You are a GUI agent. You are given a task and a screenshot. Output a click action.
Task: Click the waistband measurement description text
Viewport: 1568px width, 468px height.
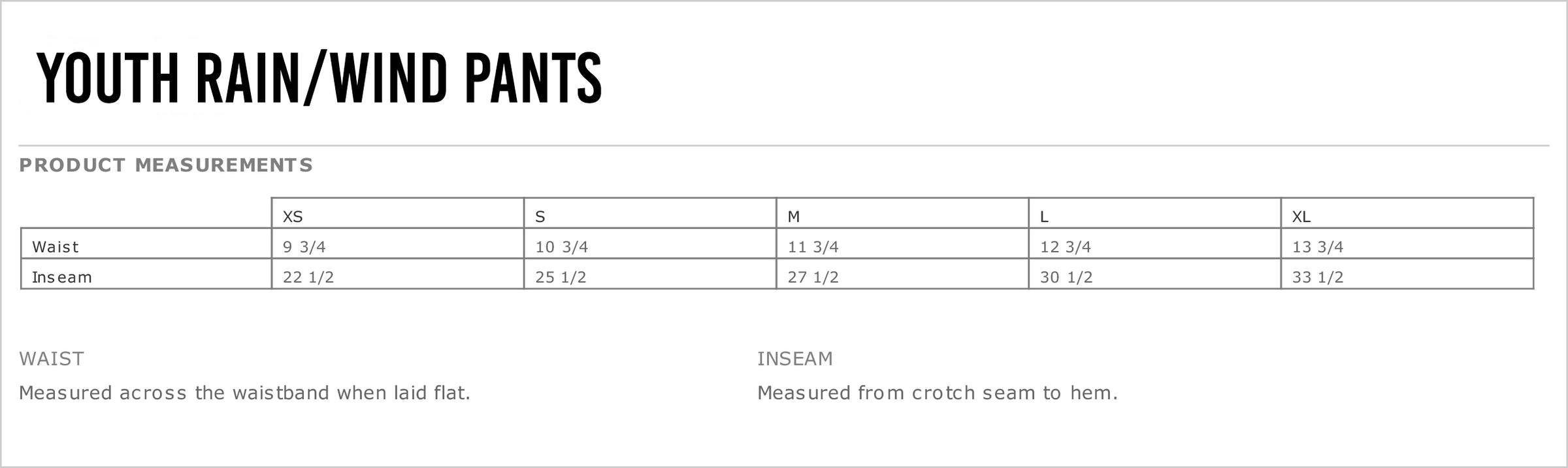pos(245,393)
